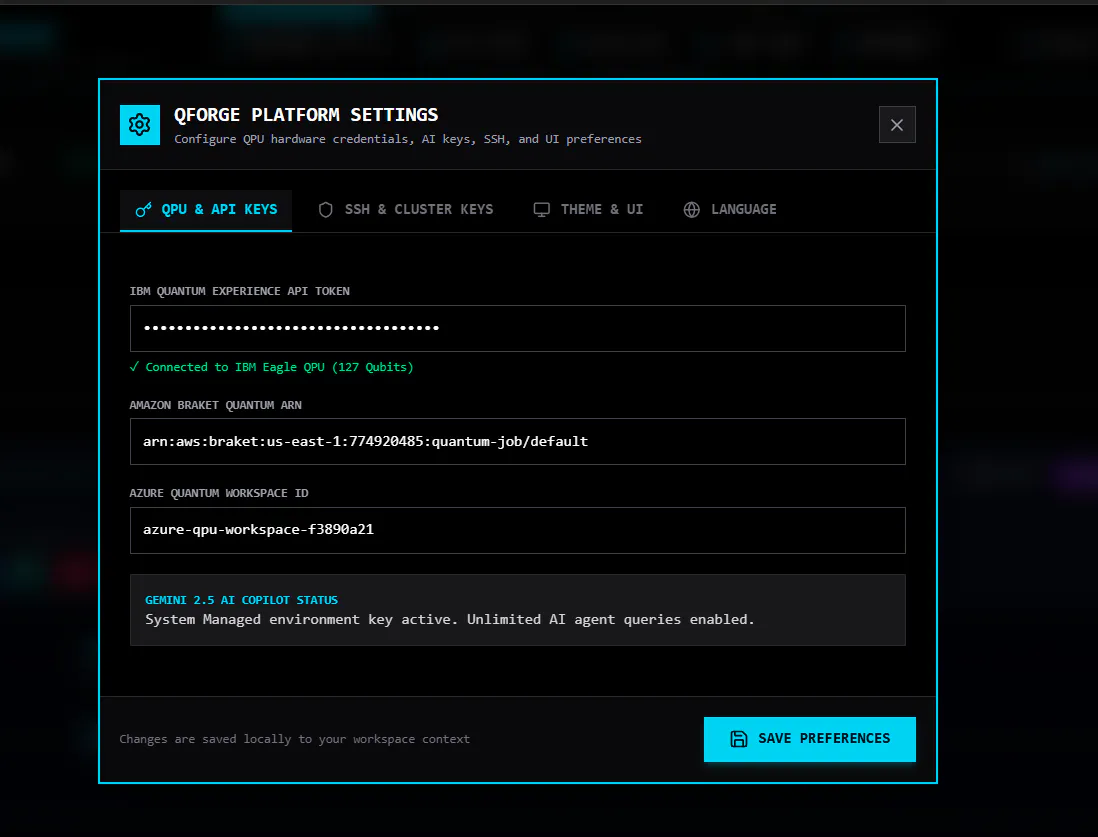Click 'QForge Platform Settings' title
The width and height of the screenshot is (1098, 837).
point(306,114)
